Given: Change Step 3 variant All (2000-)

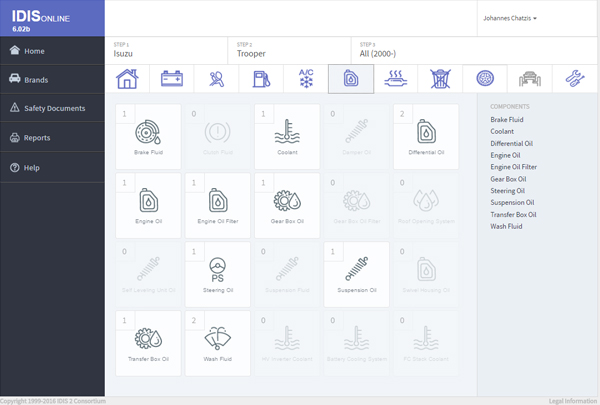Looking at the screenshot, I should [474, 51].
